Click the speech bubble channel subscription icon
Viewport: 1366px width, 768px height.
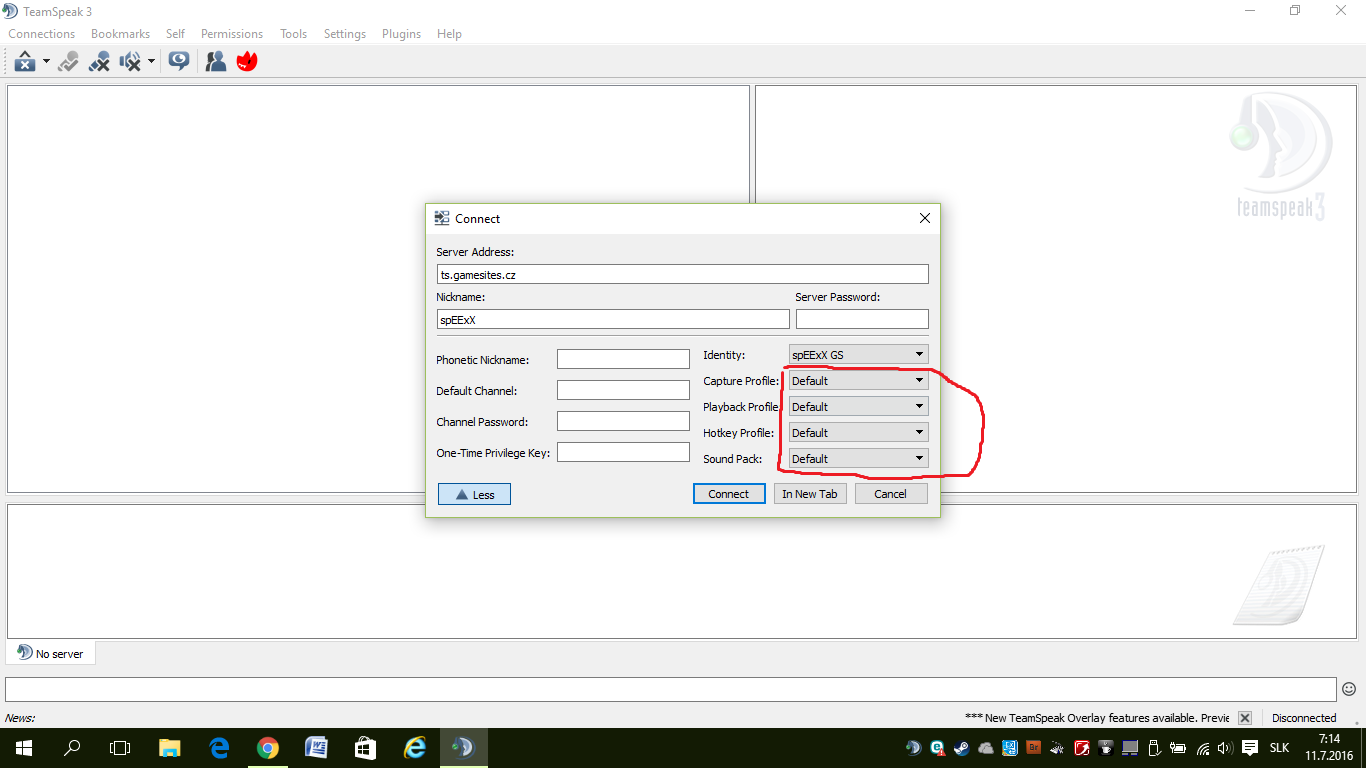[179, 62]
